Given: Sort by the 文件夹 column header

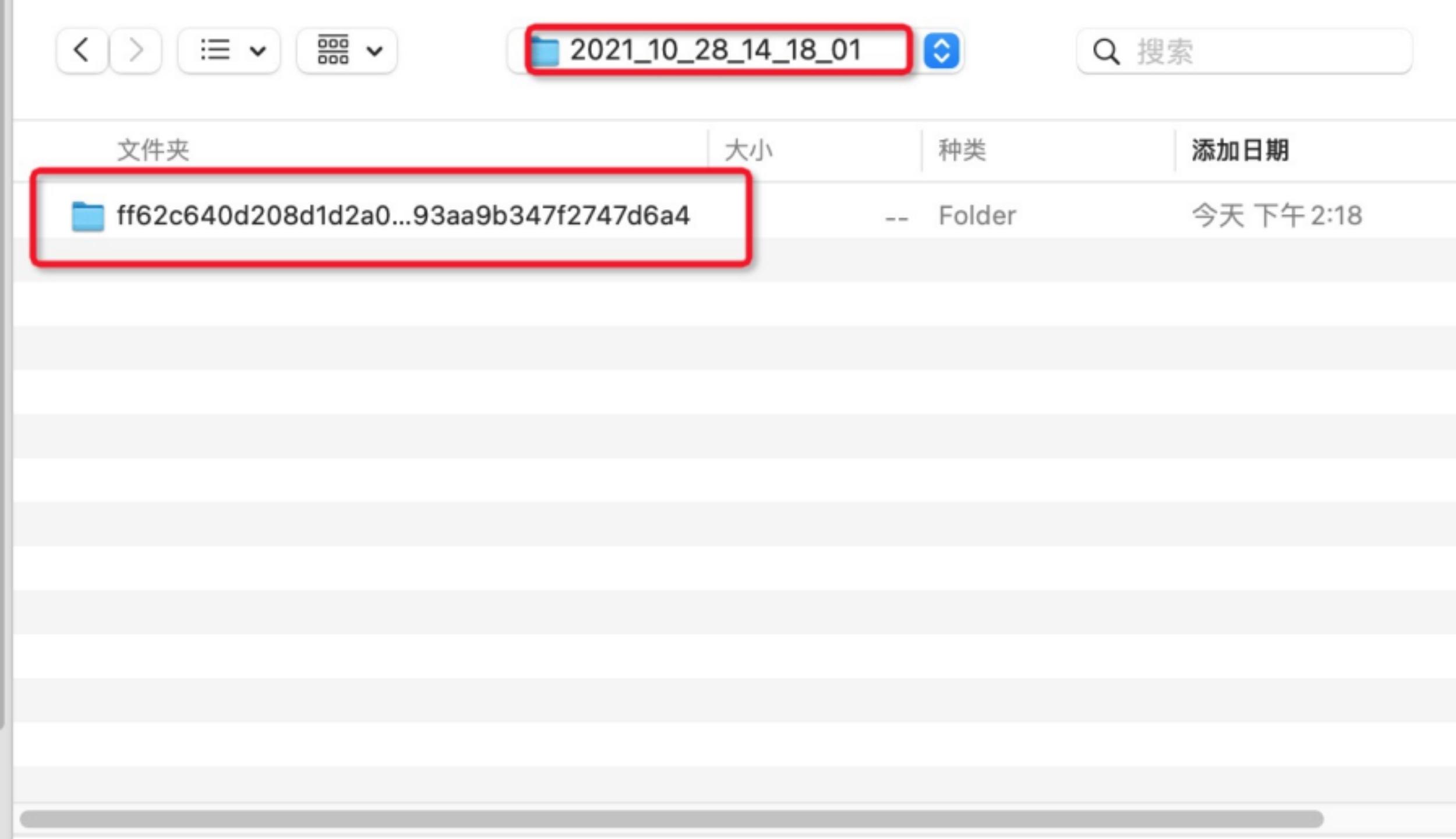Looking at the screenshot, I should pyautogui.click(x=153, y=150).
